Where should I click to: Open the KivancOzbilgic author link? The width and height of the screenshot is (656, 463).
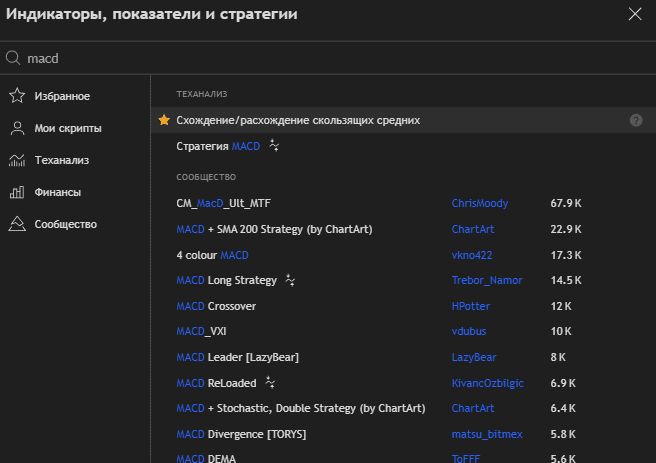coord(486,383)
